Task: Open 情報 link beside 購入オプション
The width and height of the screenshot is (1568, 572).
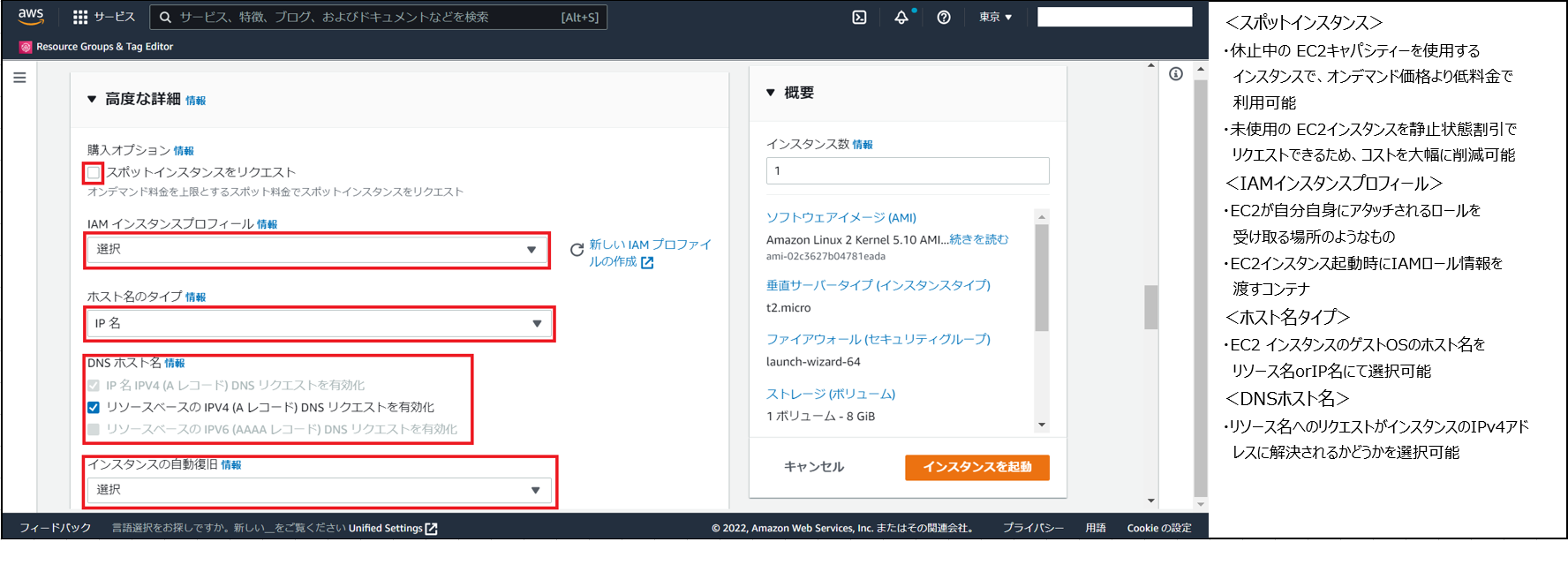Action: click(184, 151)
